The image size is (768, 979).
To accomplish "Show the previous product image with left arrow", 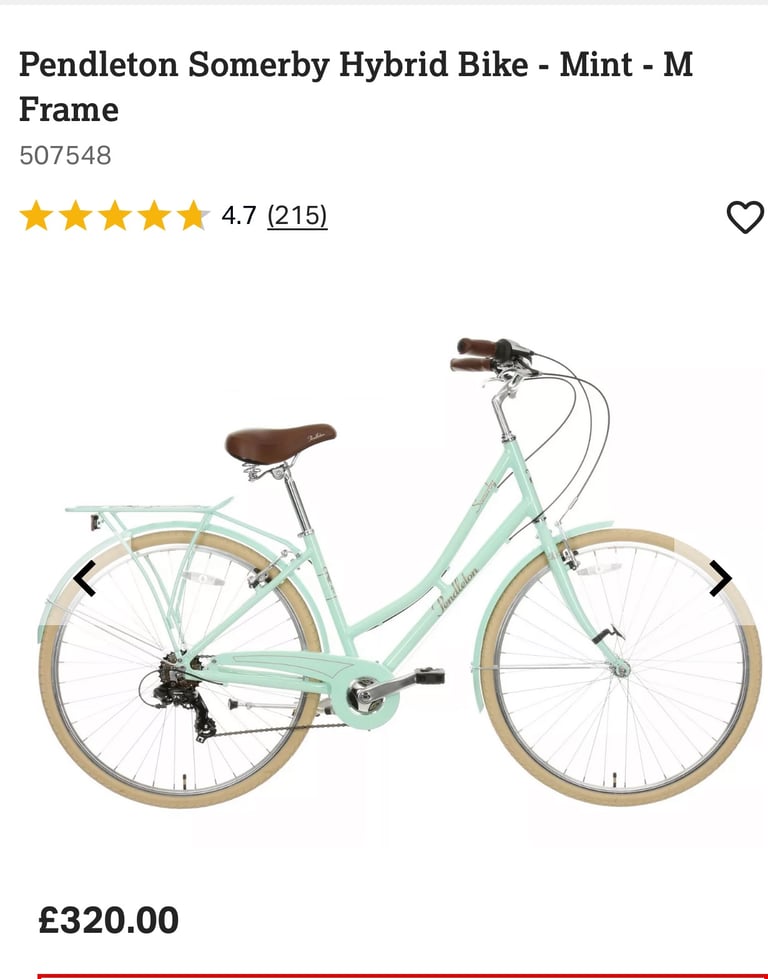I will point(85,578).
